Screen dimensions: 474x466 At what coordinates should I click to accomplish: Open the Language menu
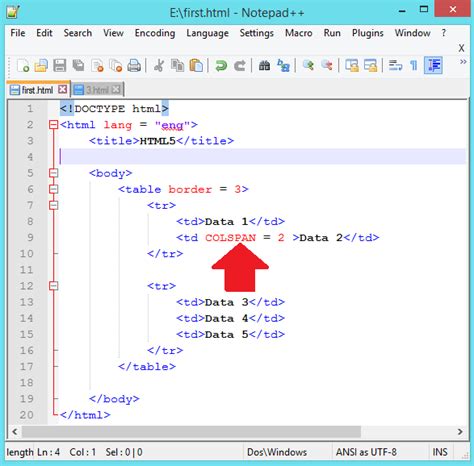(207, 33)
